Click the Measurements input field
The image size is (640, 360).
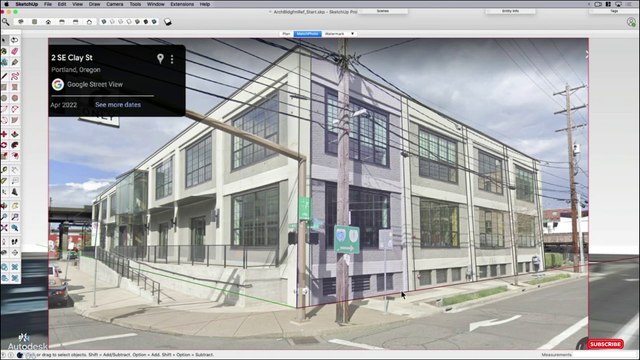tap(606, 355)
